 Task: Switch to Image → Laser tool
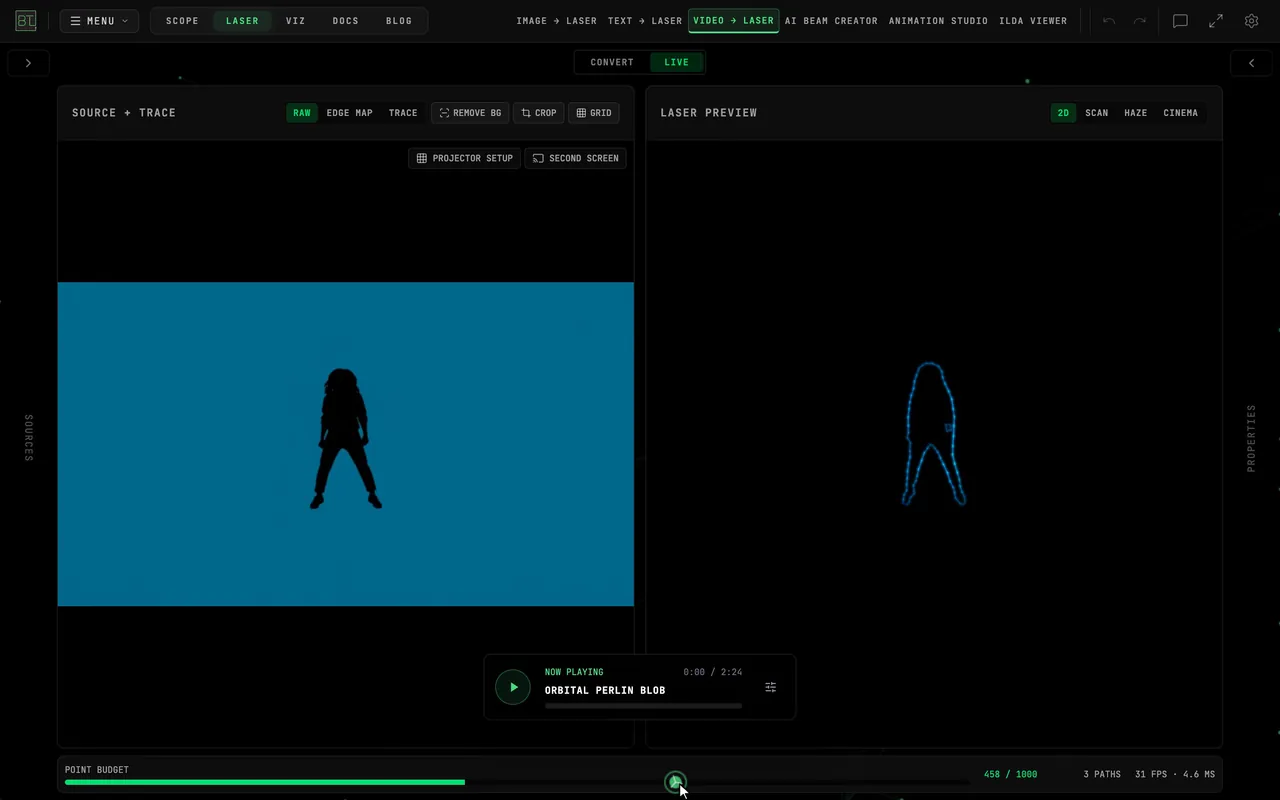click(557, 21)
